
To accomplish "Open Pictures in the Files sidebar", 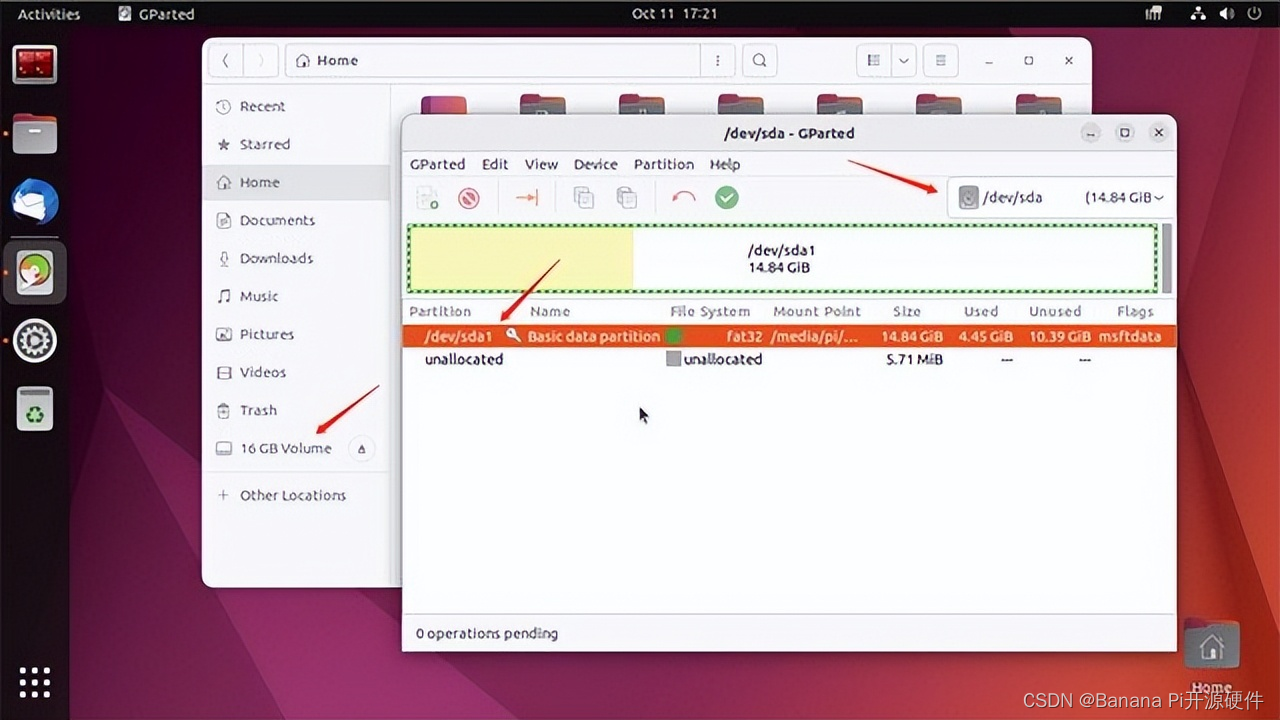I will pyautogui.click(x=296, y=334).
